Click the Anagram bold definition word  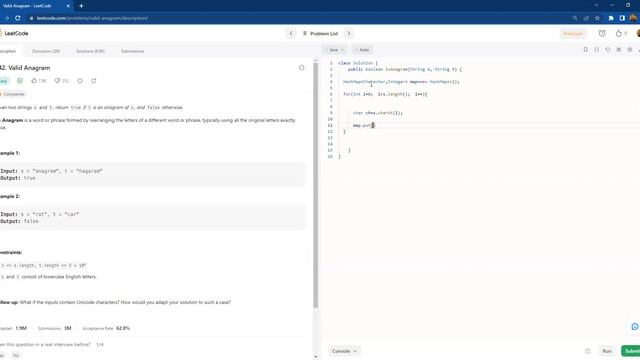click(x=12, y=120)
